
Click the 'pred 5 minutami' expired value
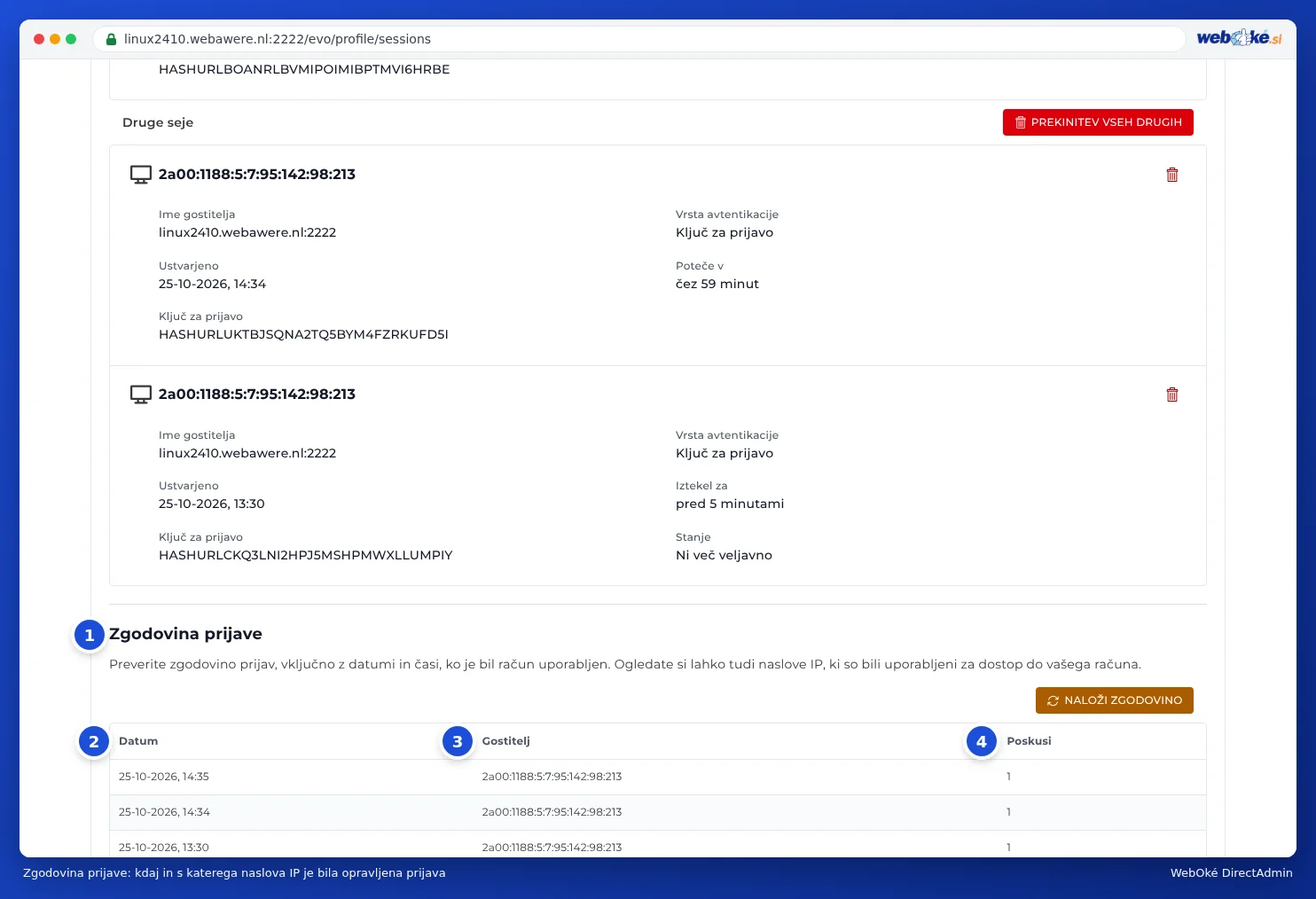pyautogui.click(x=730, y=504)
